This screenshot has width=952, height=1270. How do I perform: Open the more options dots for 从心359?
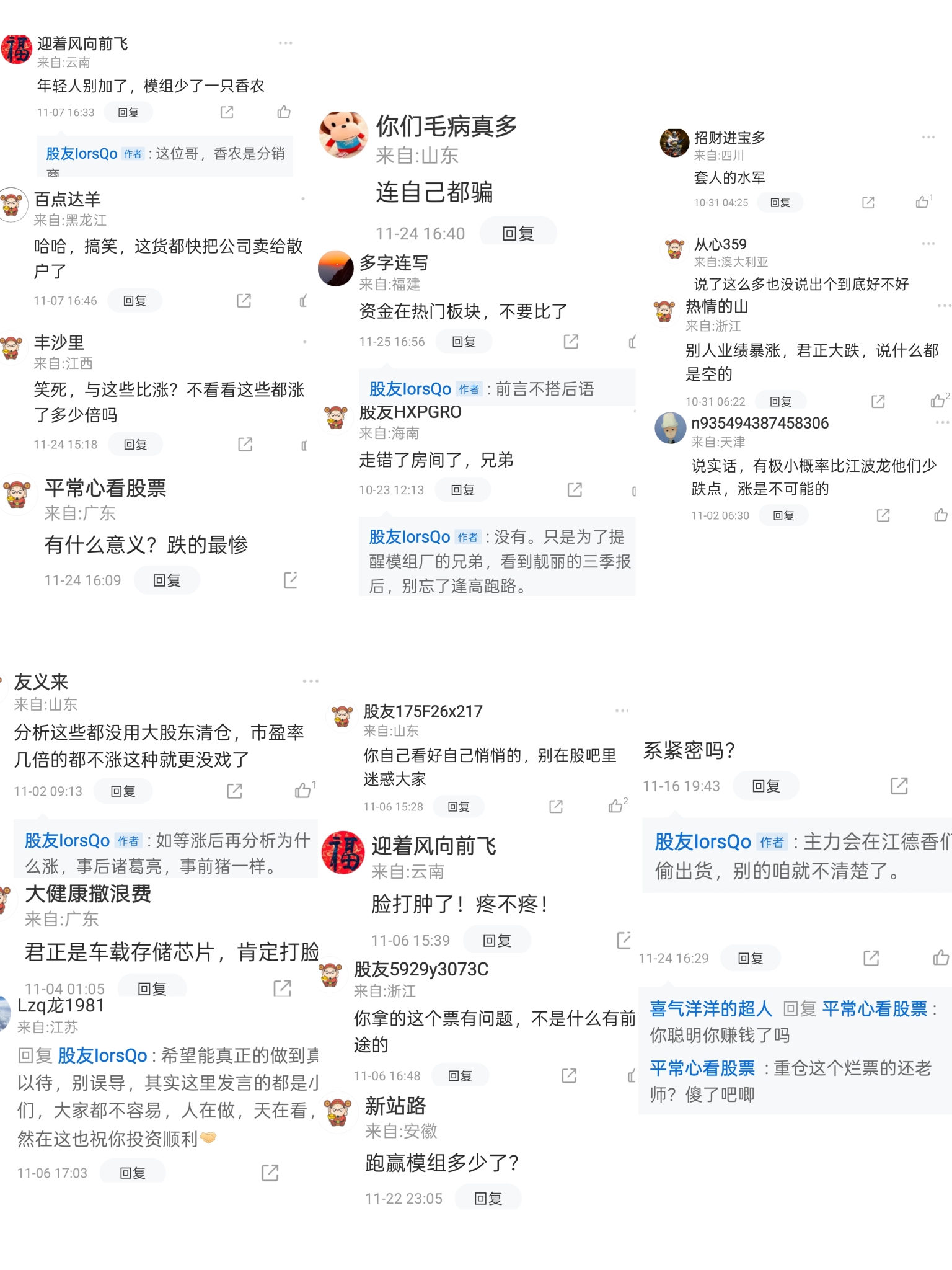928,244
